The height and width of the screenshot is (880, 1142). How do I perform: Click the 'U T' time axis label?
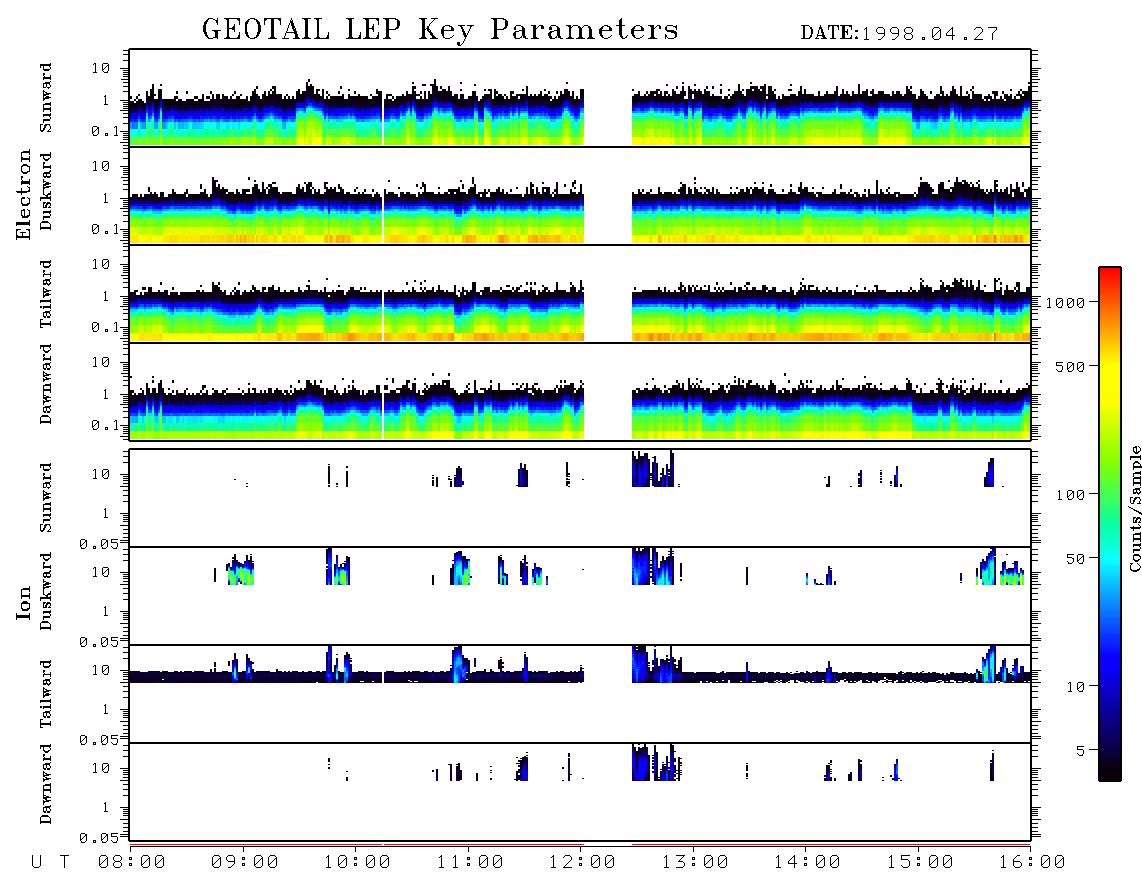(50, 863)
